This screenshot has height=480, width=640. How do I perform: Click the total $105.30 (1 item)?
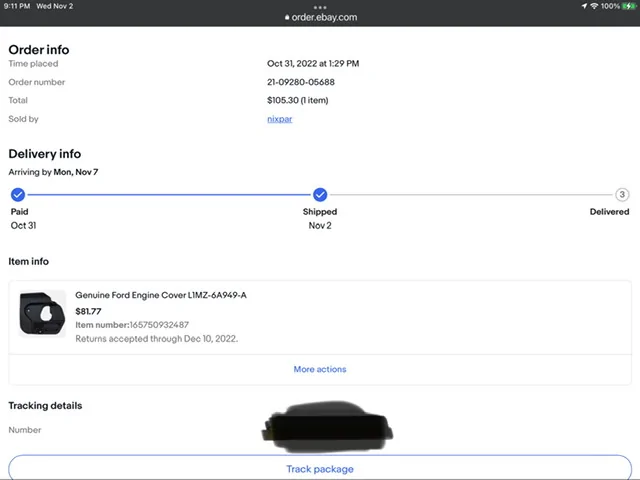298,100
